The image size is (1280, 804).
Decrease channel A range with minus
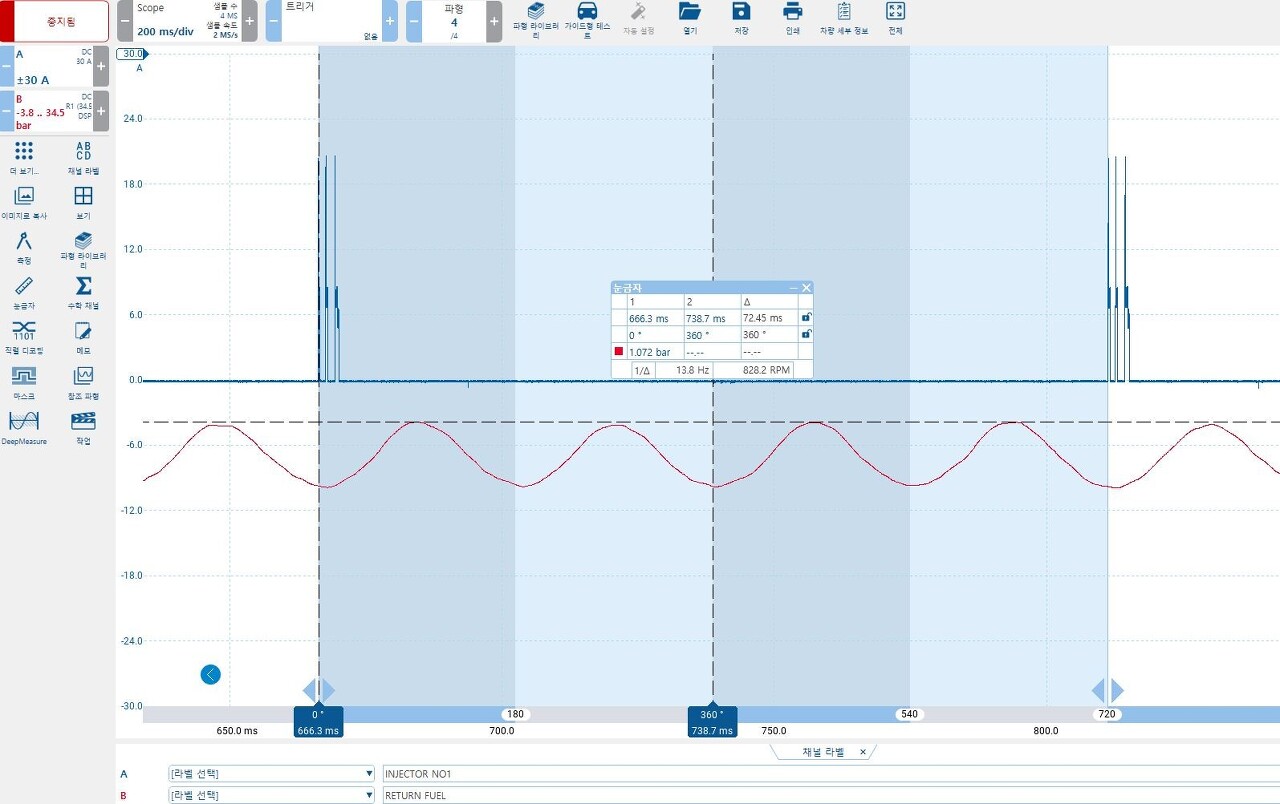[x=6, y=66]
